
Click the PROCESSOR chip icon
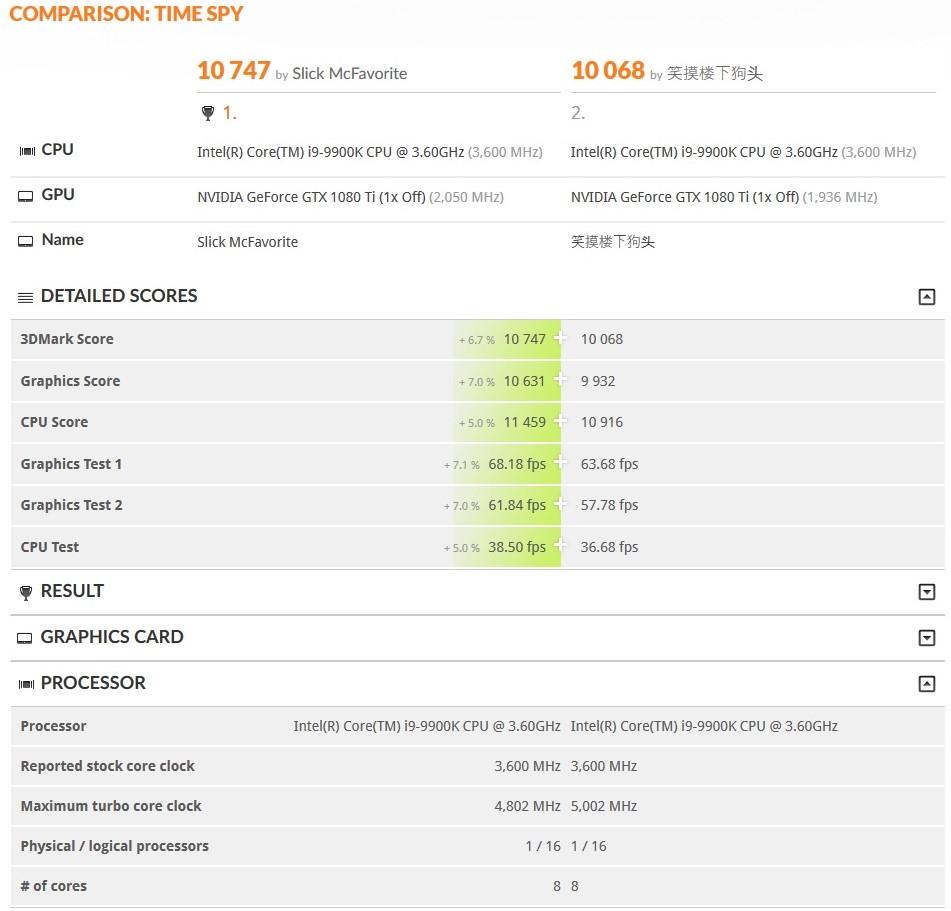[x=25, y=683]
